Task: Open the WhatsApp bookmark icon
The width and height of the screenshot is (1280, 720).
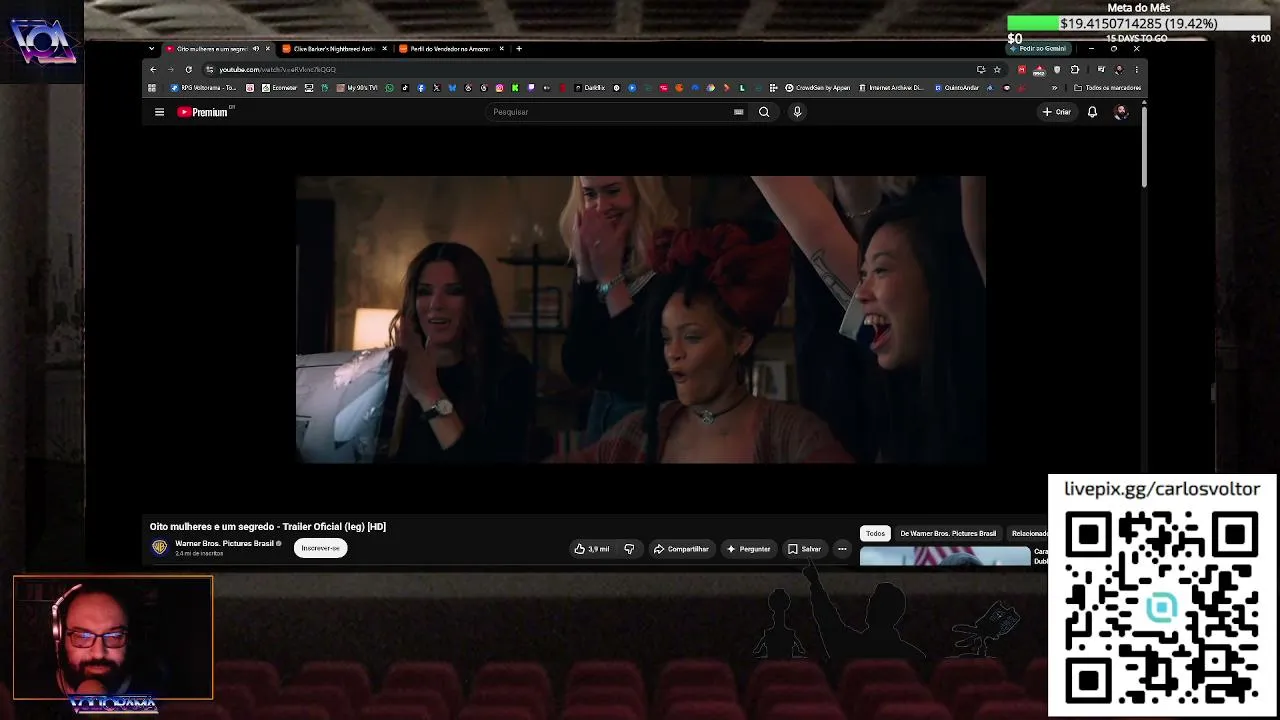Action: 389,88
